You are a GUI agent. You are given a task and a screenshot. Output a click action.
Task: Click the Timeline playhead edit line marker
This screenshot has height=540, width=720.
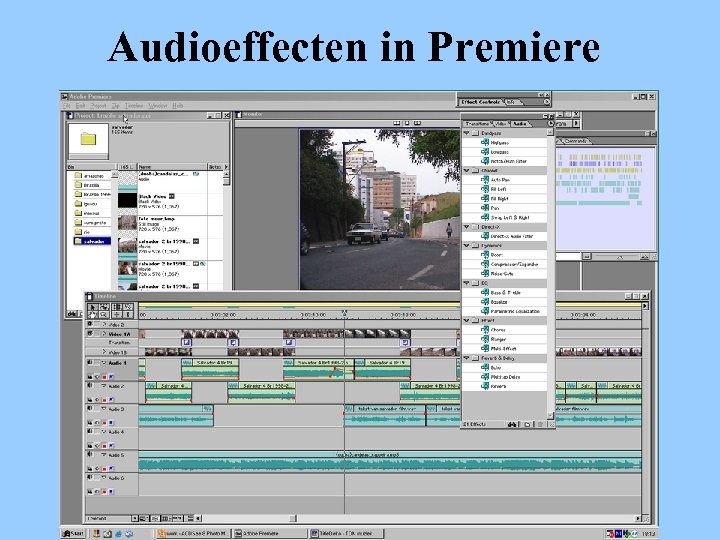344,313
